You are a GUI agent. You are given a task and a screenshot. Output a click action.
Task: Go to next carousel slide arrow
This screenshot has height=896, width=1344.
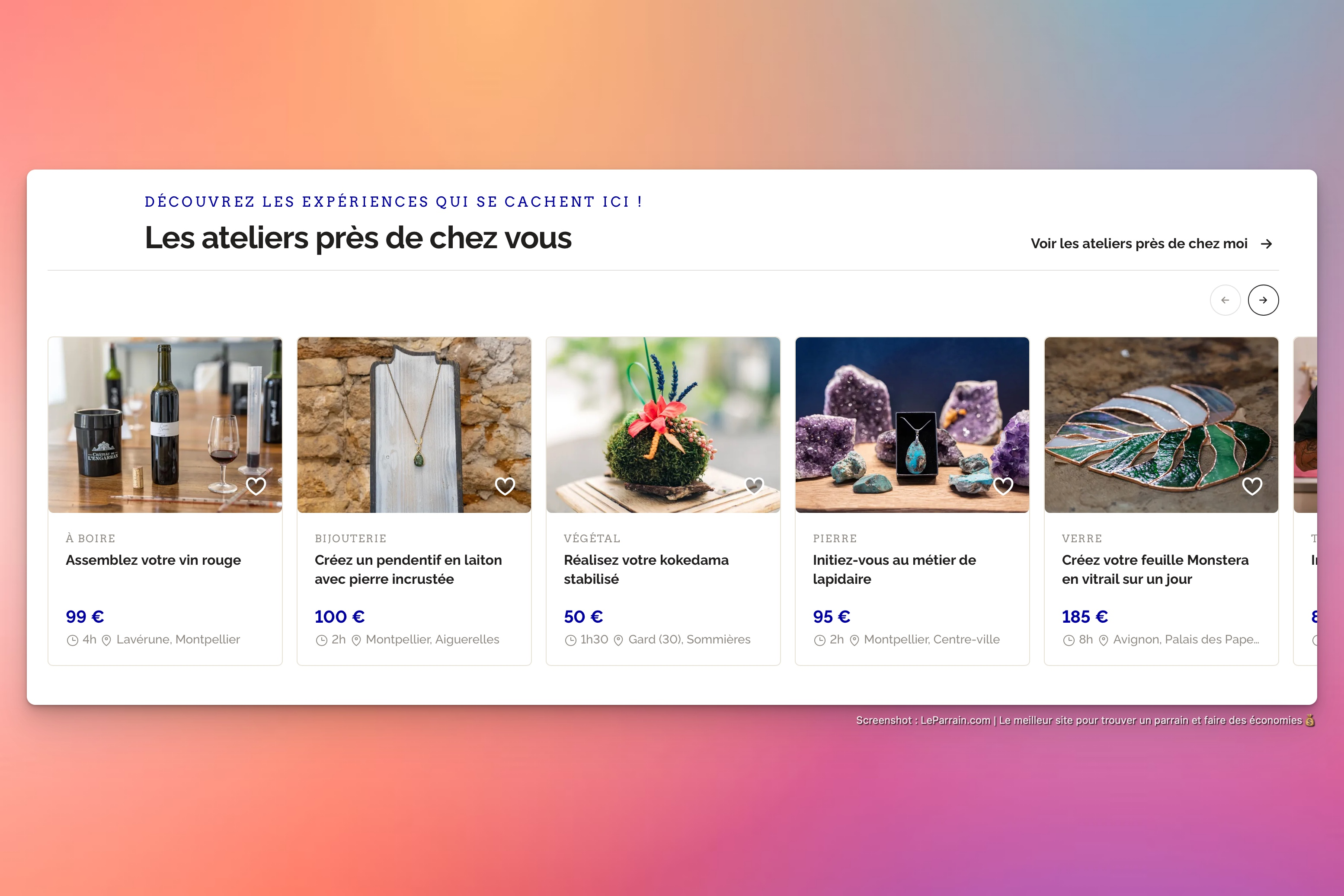[x=1263, y=300]
